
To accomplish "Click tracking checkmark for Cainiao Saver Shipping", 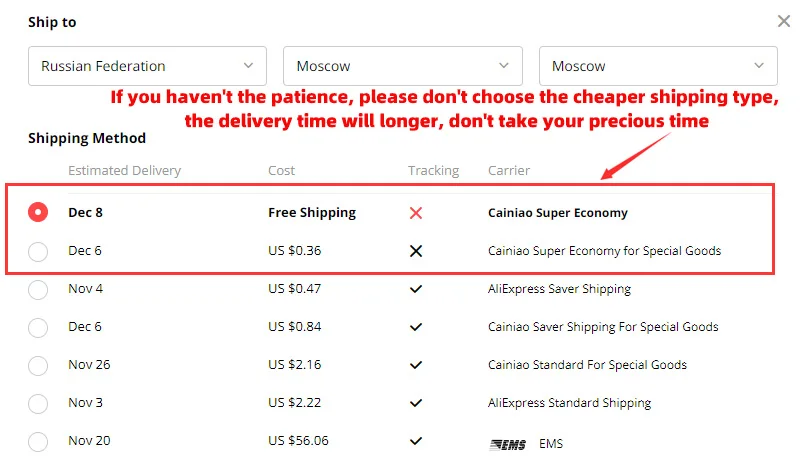I will (x=416, y=327).
